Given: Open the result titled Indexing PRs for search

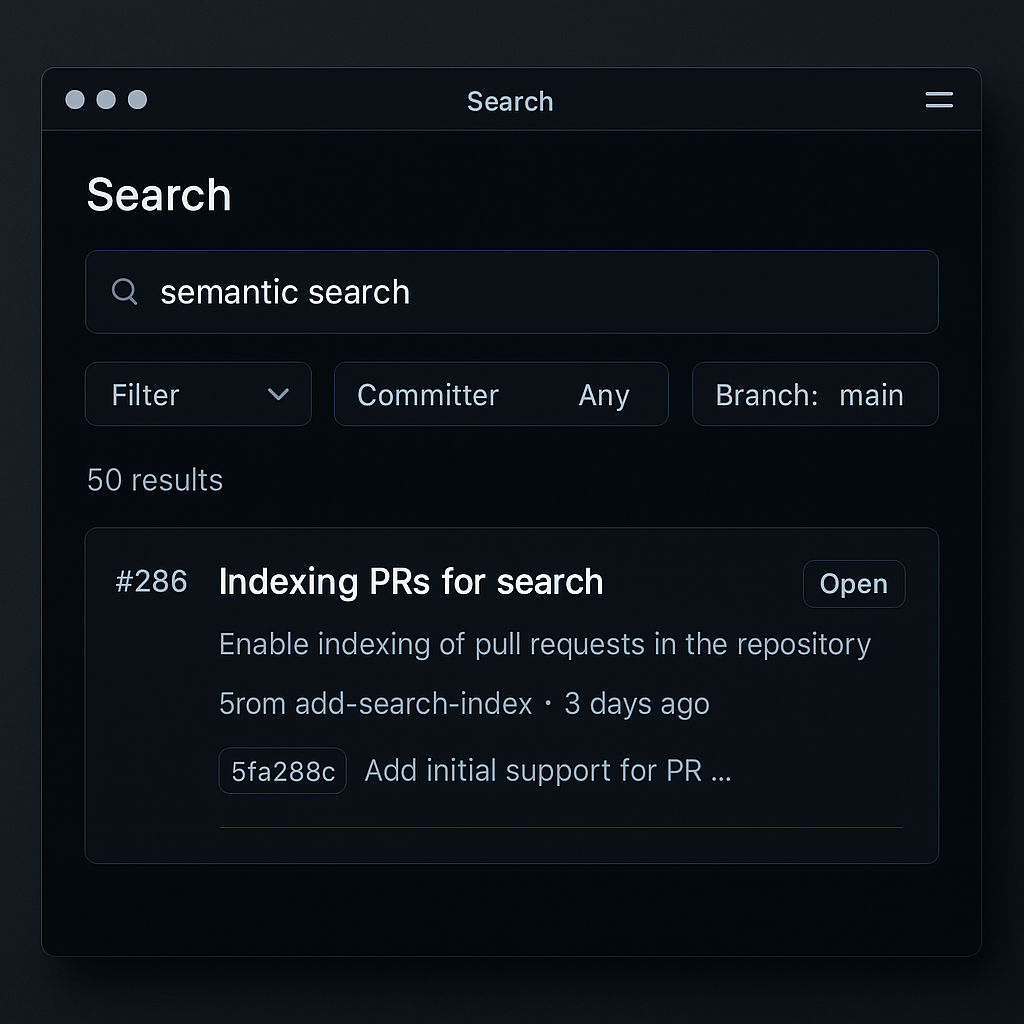Looking at the screenshot, I should coord(410,582).
